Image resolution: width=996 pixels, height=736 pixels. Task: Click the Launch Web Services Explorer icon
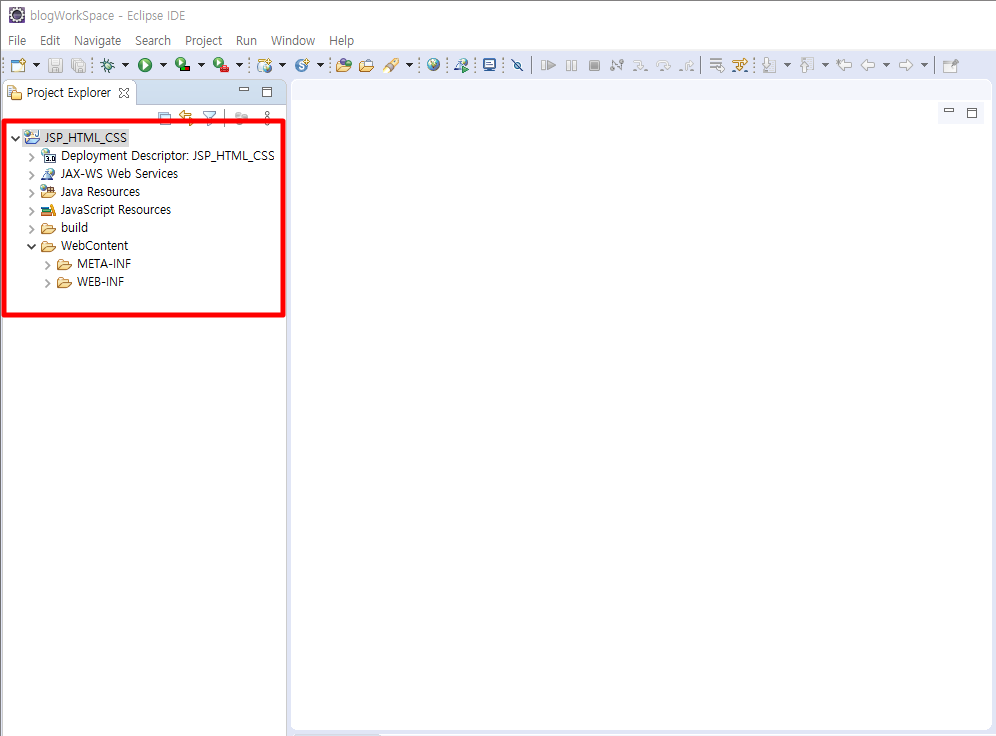pyautogui.click(x=462, y=65)
